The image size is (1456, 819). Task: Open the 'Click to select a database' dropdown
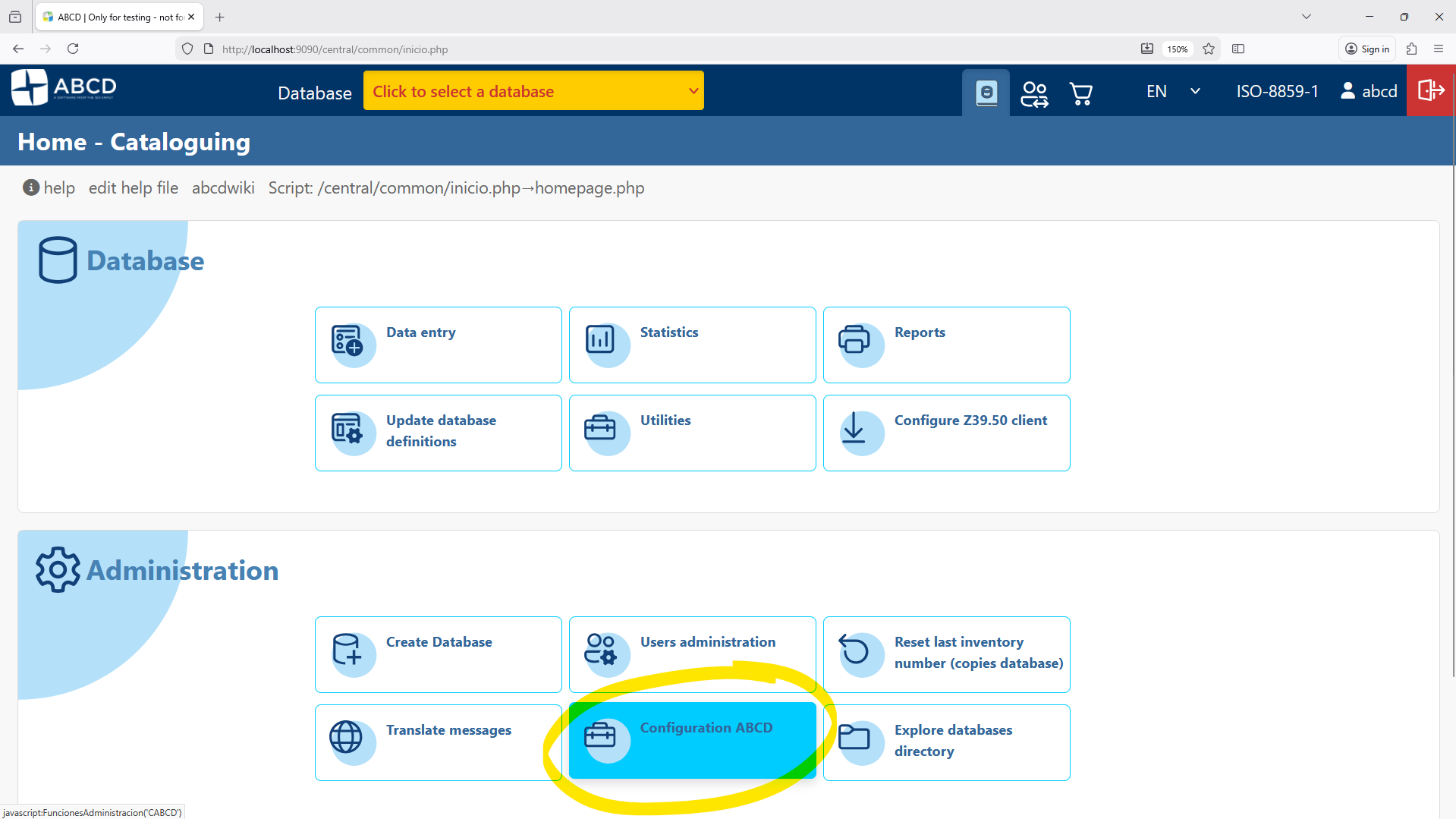click(533, 90)
